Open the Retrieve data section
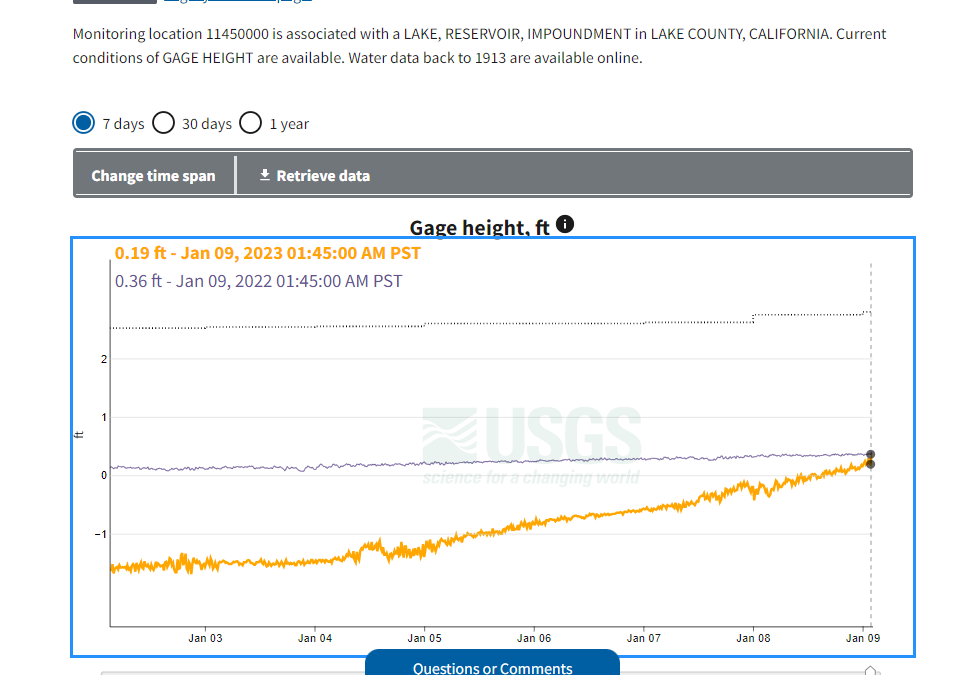Viewport: 959px width, 675px height. coord(314,176)
